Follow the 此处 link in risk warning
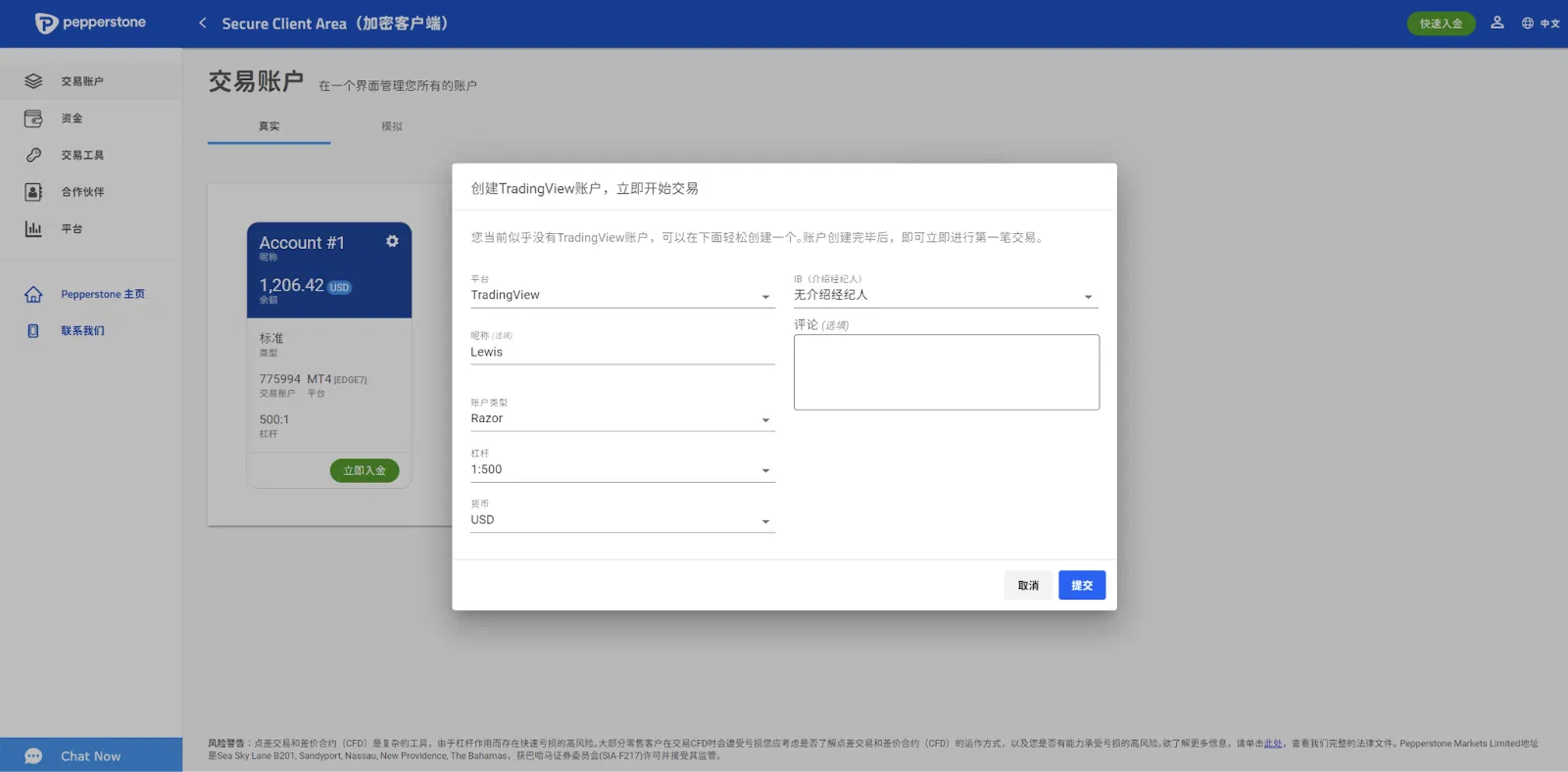The image size is (1568, 772). coord(1273,744)
